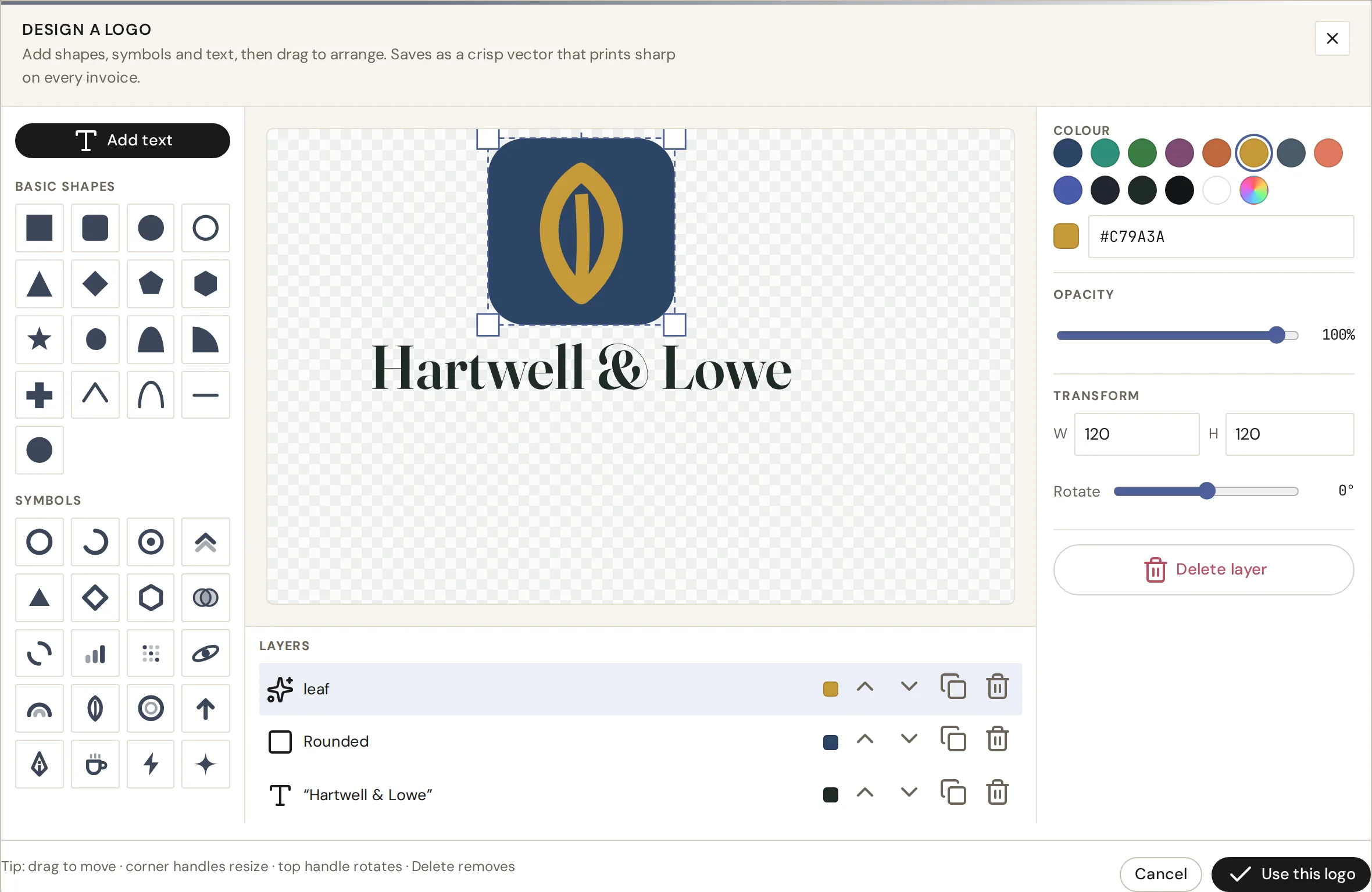This screenshot has width=1372, height=892.
Task: Insert a diamond basic shape
Action: 95,284
